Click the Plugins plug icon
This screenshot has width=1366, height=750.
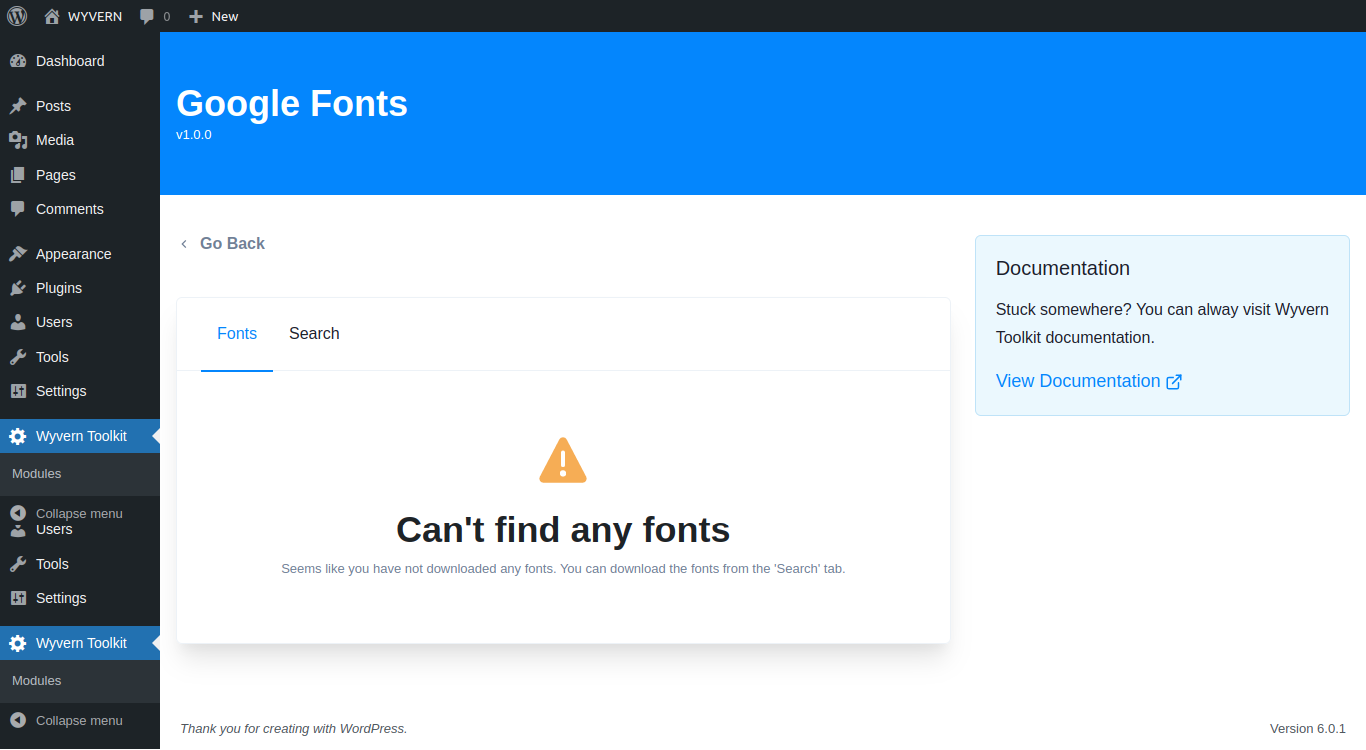(18, 288)
